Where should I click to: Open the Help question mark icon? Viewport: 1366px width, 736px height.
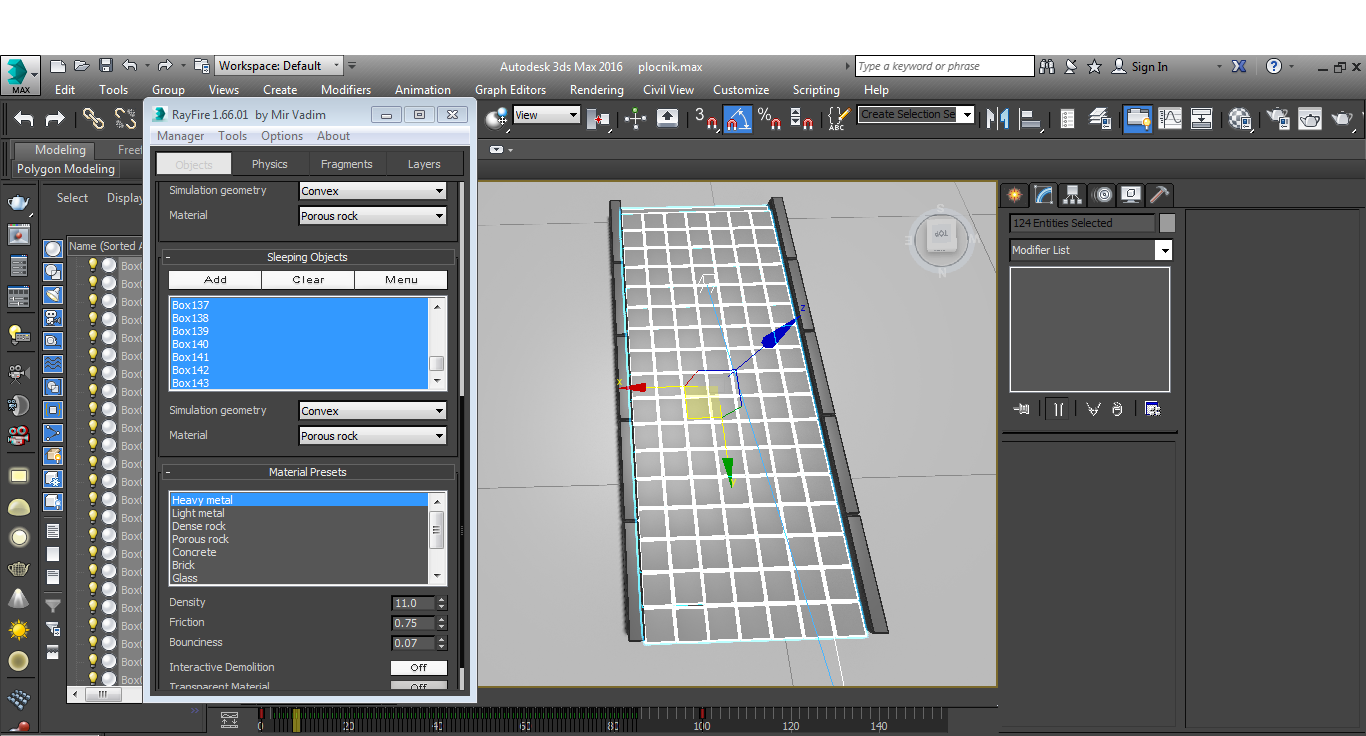click(1273, 66)
